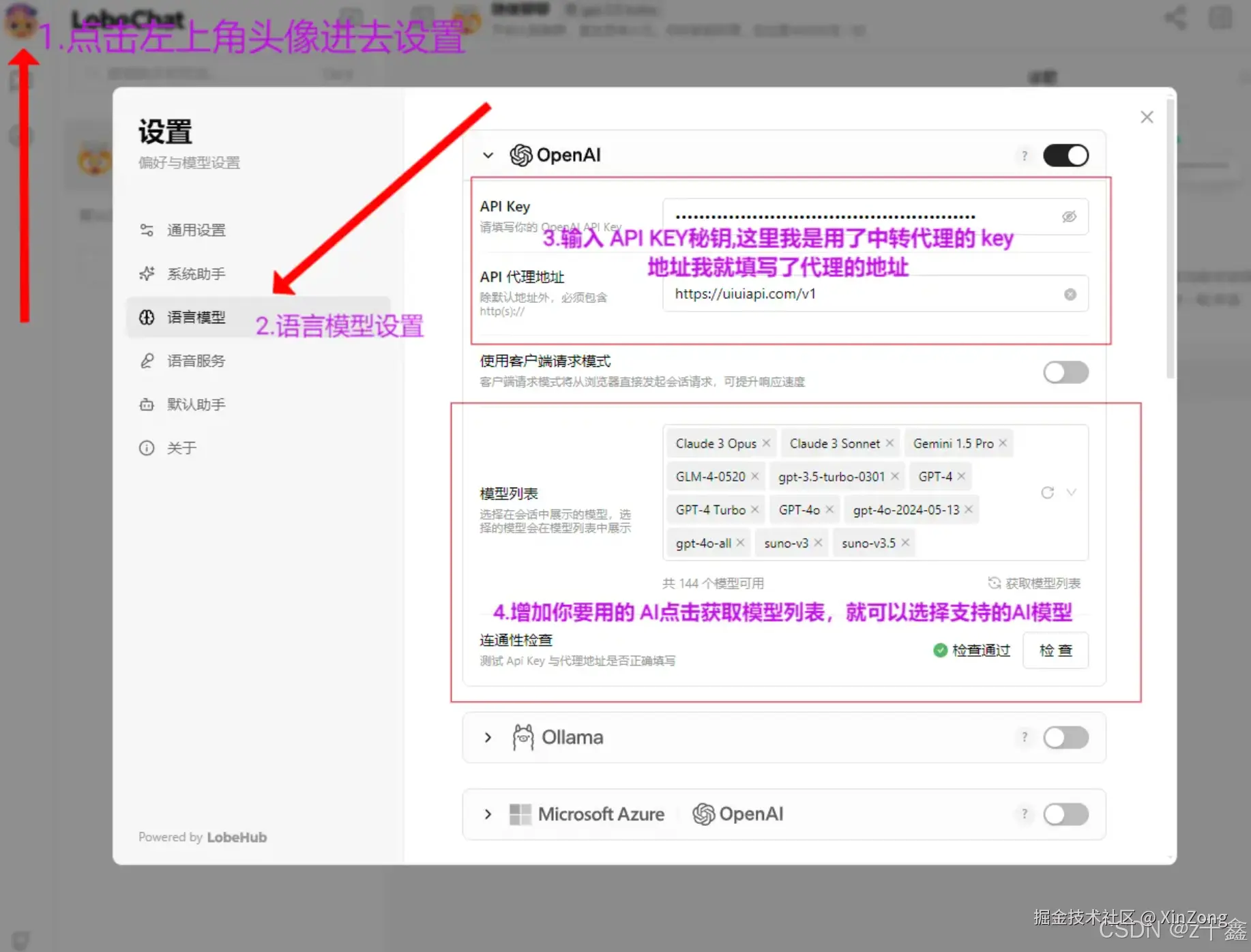1251x952 pixels.
Task: Disable the OpenAI provider toggle
Action: [x=1065, y=155]
